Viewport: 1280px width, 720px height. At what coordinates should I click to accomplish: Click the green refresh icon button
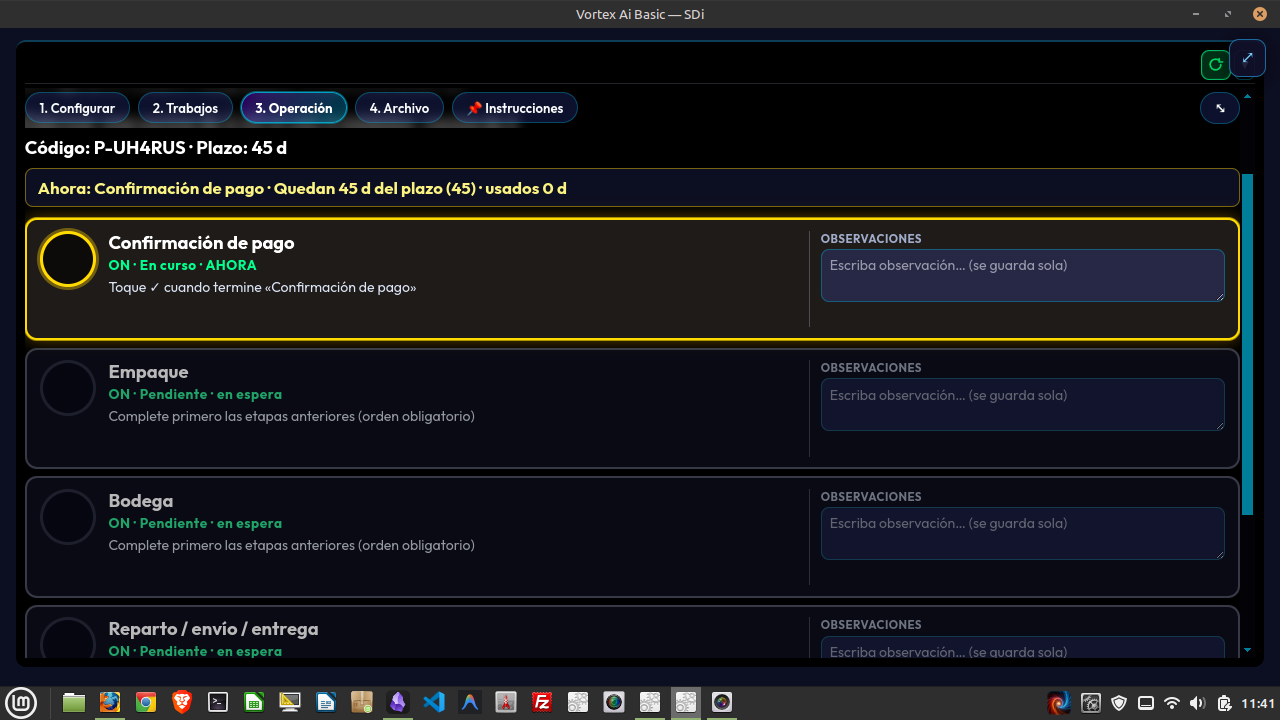[x=1216, y=65]
